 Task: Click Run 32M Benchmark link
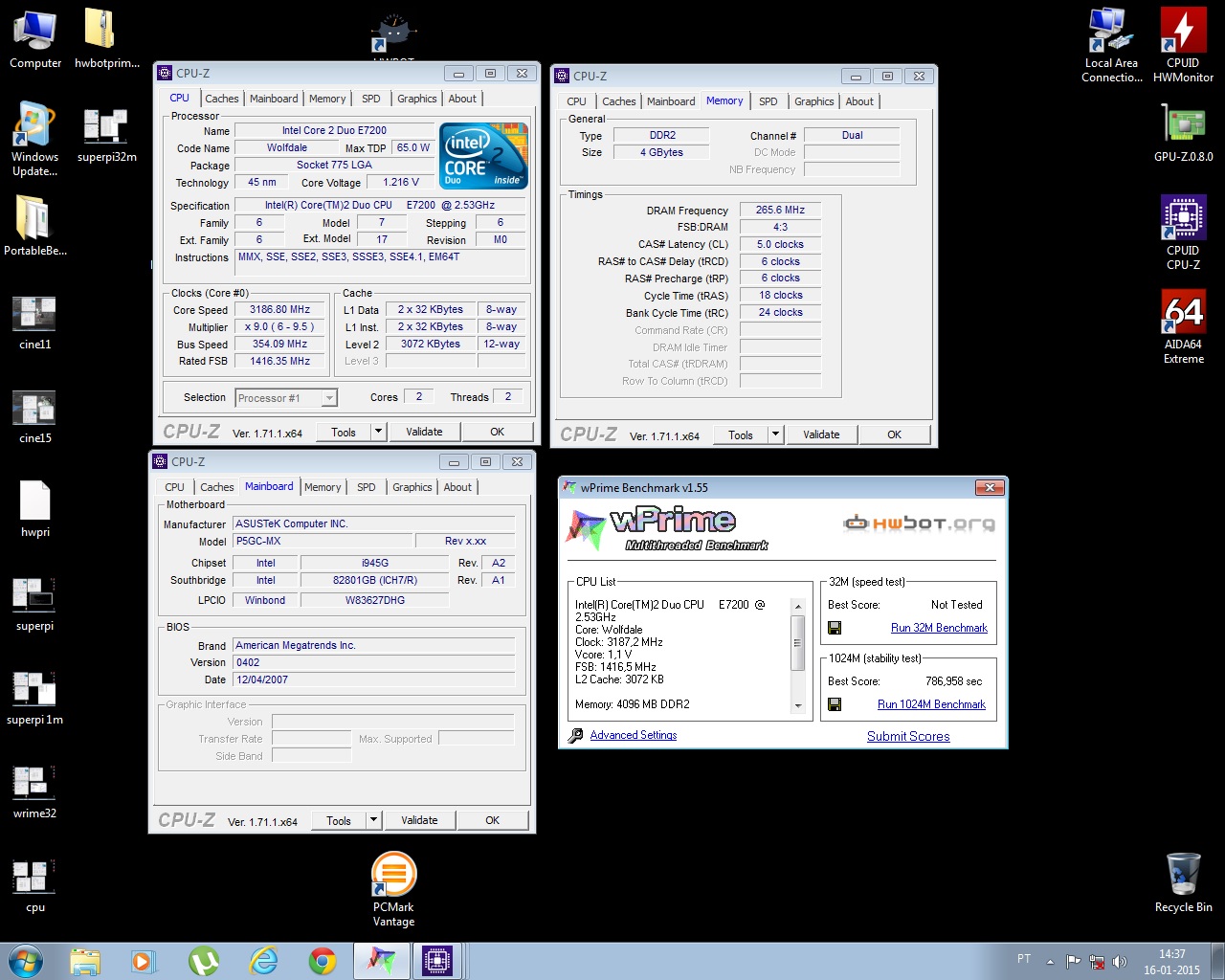point(939,628)
